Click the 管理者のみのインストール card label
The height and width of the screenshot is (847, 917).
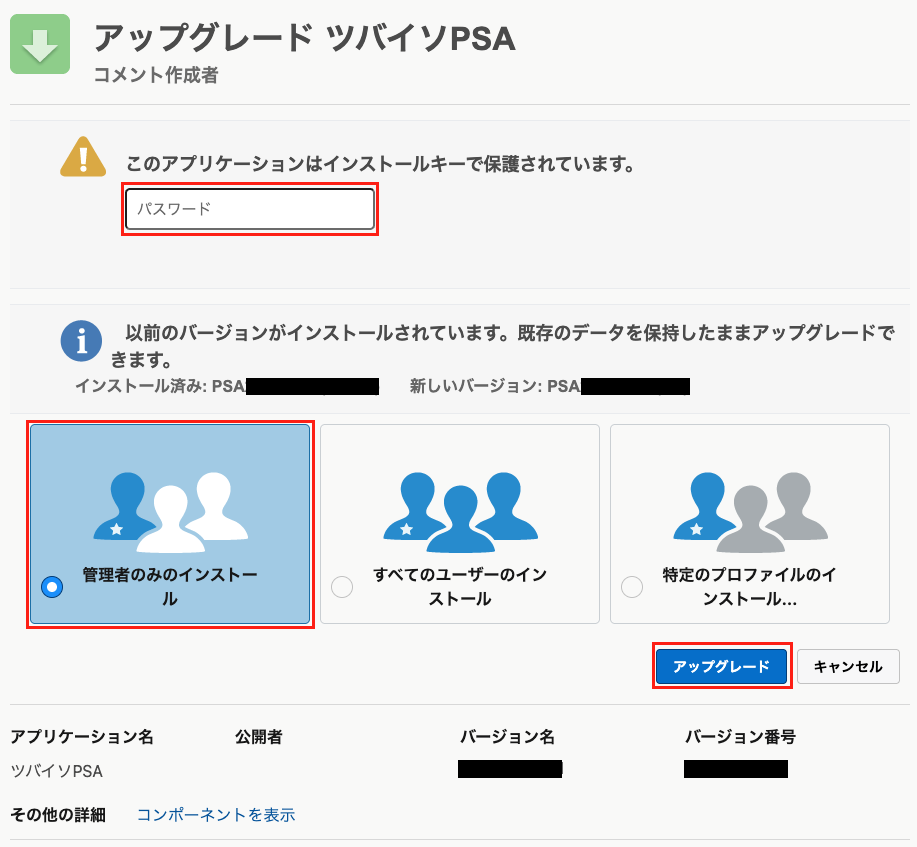click(x=170, y=587)
